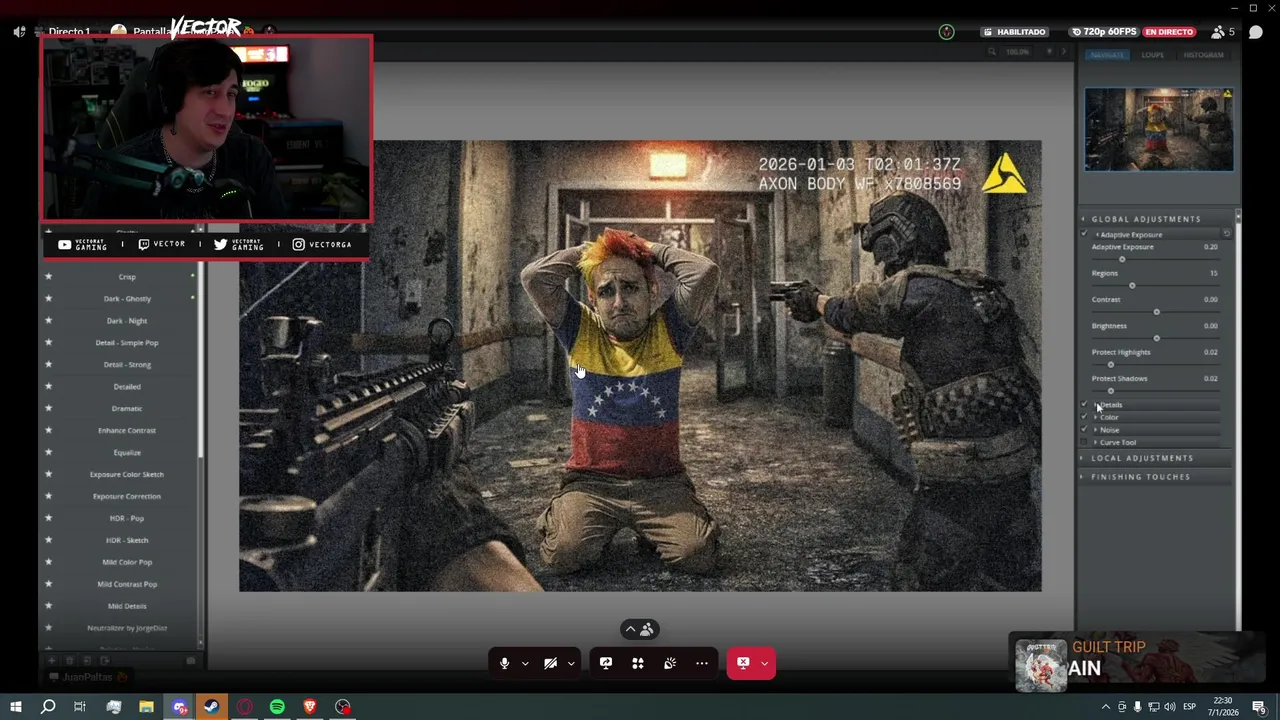Viewport: 1280px width, 720px height.
Task: Adjust the Brightness slider handle
Action: point(1157,338)
